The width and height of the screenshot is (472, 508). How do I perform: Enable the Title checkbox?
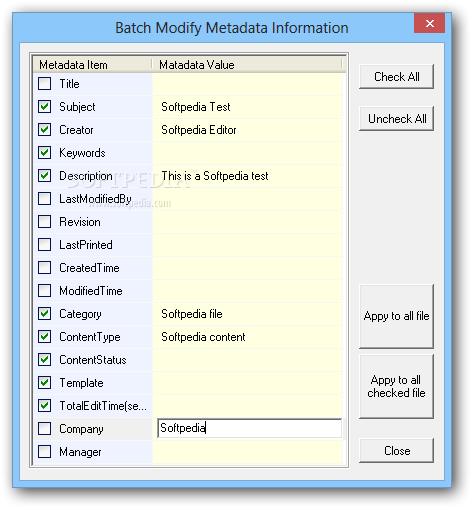(44, 84)
